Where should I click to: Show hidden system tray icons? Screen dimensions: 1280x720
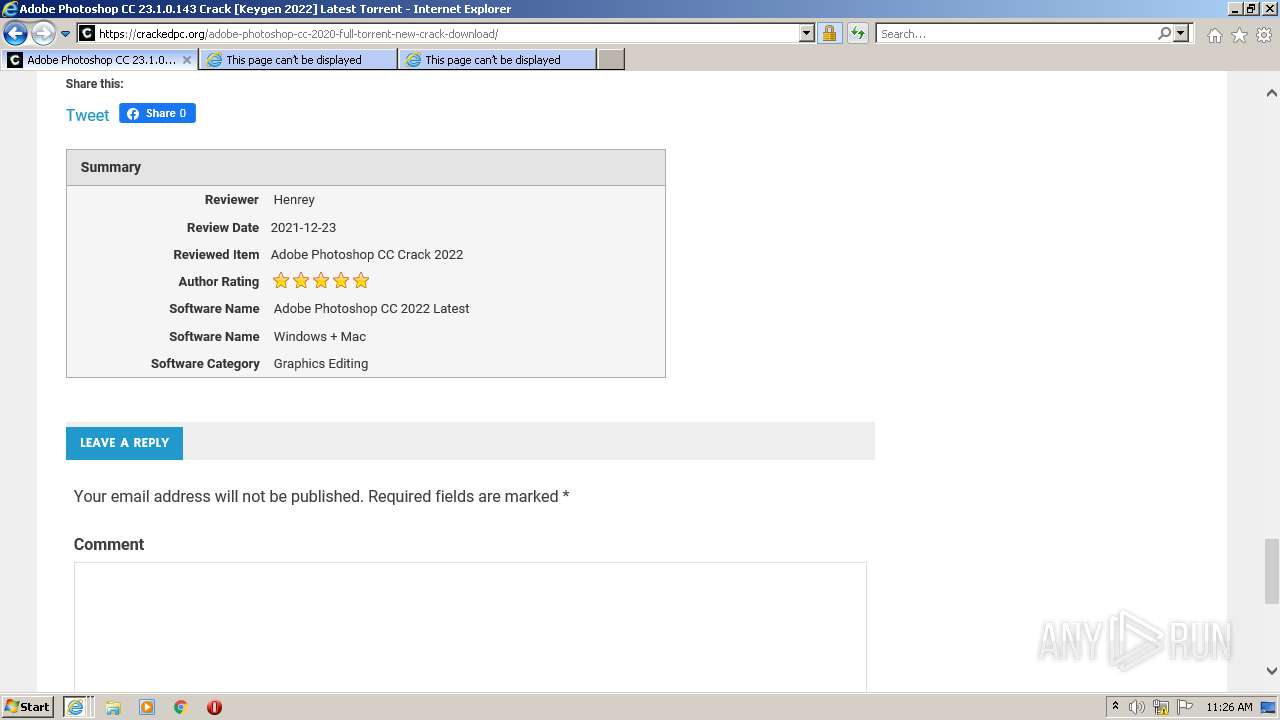point(1115,707)
